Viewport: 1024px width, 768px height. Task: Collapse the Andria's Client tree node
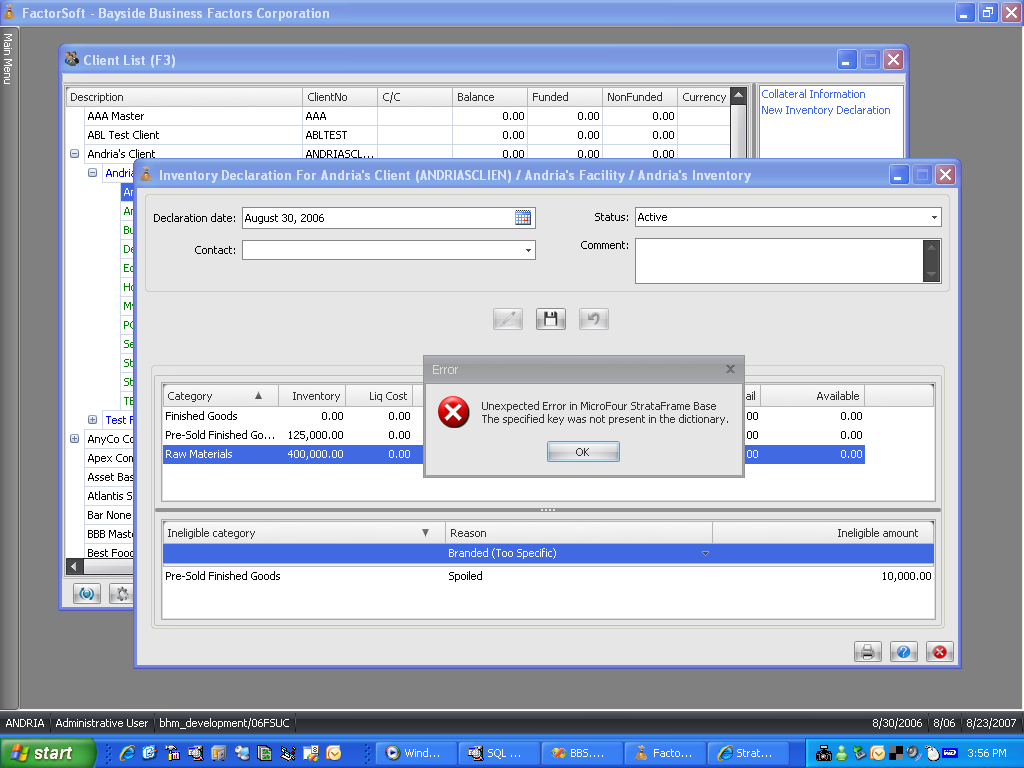click(74, 154)
